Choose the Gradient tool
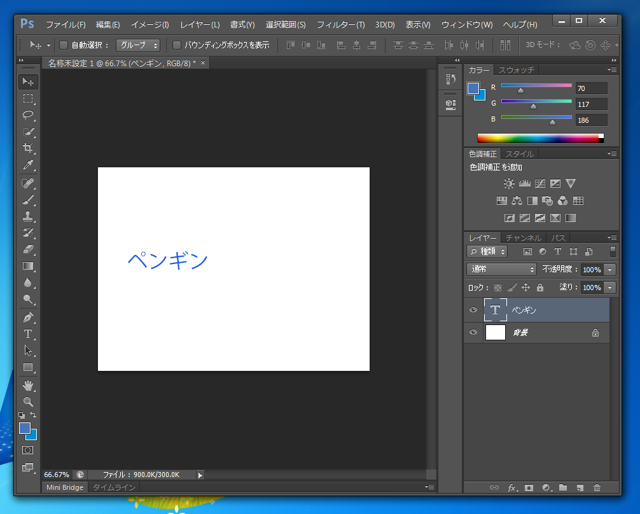The height and width of the screenshot is (514, 640). tap(28, 266)
